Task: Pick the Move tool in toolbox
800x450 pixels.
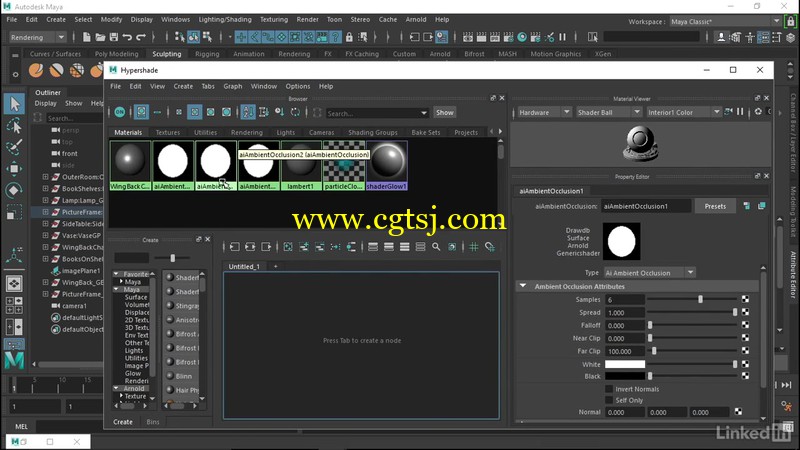Action: click(x=14, y=168)
